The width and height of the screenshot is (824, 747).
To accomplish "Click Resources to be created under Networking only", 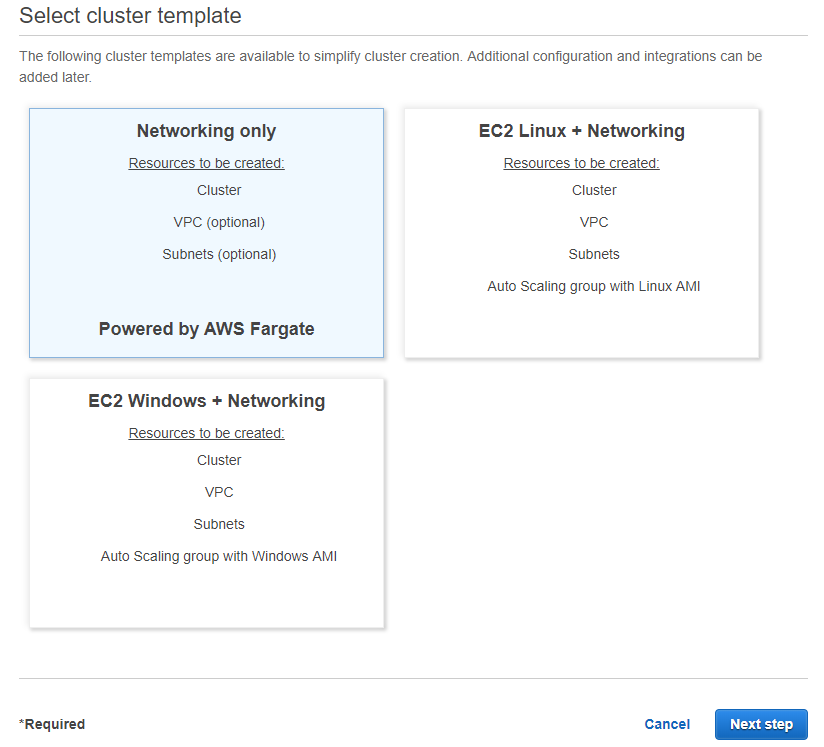I will (206, 163).
